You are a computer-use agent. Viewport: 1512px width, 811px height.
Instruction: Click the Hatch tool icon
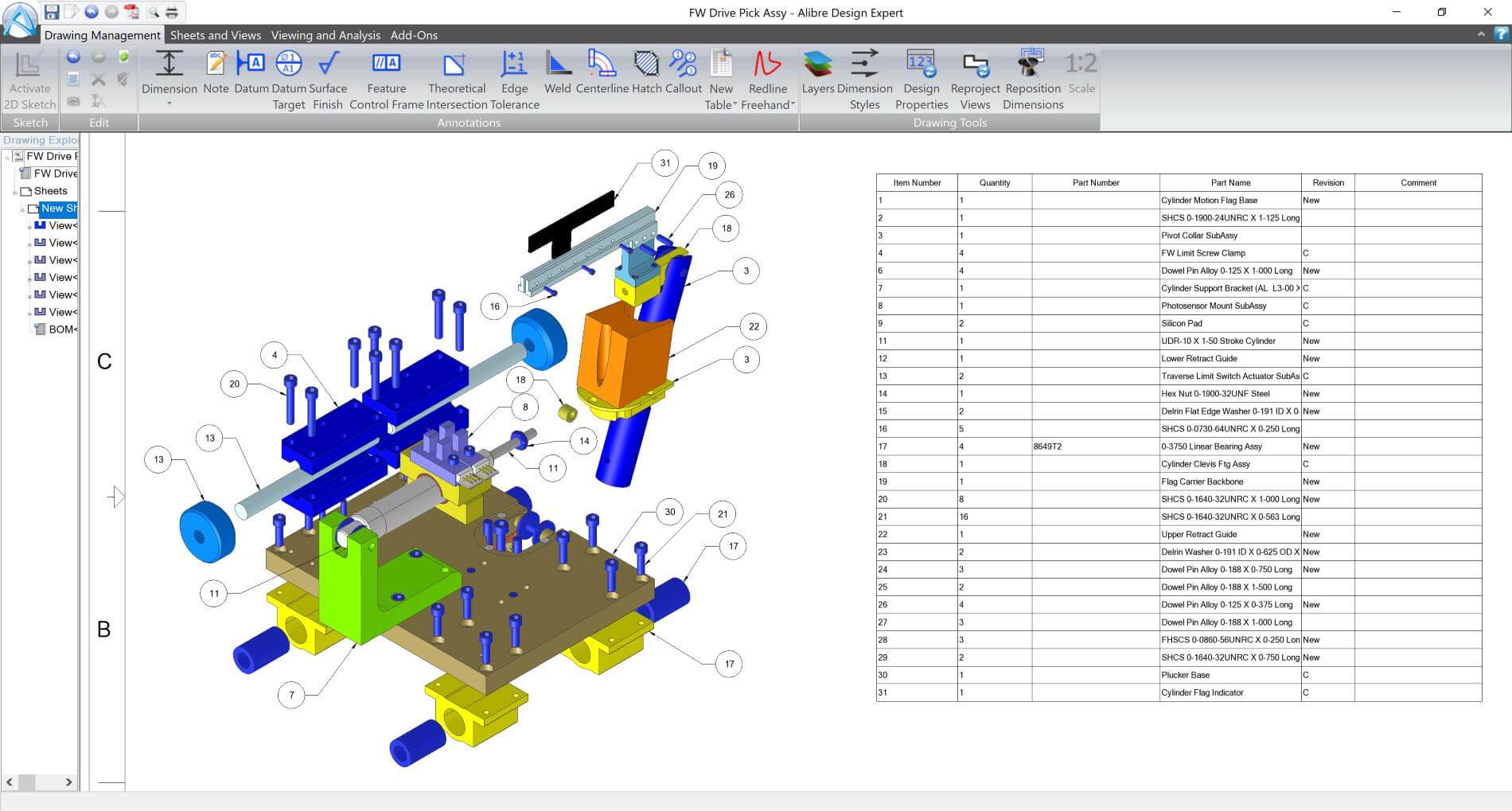646,63
